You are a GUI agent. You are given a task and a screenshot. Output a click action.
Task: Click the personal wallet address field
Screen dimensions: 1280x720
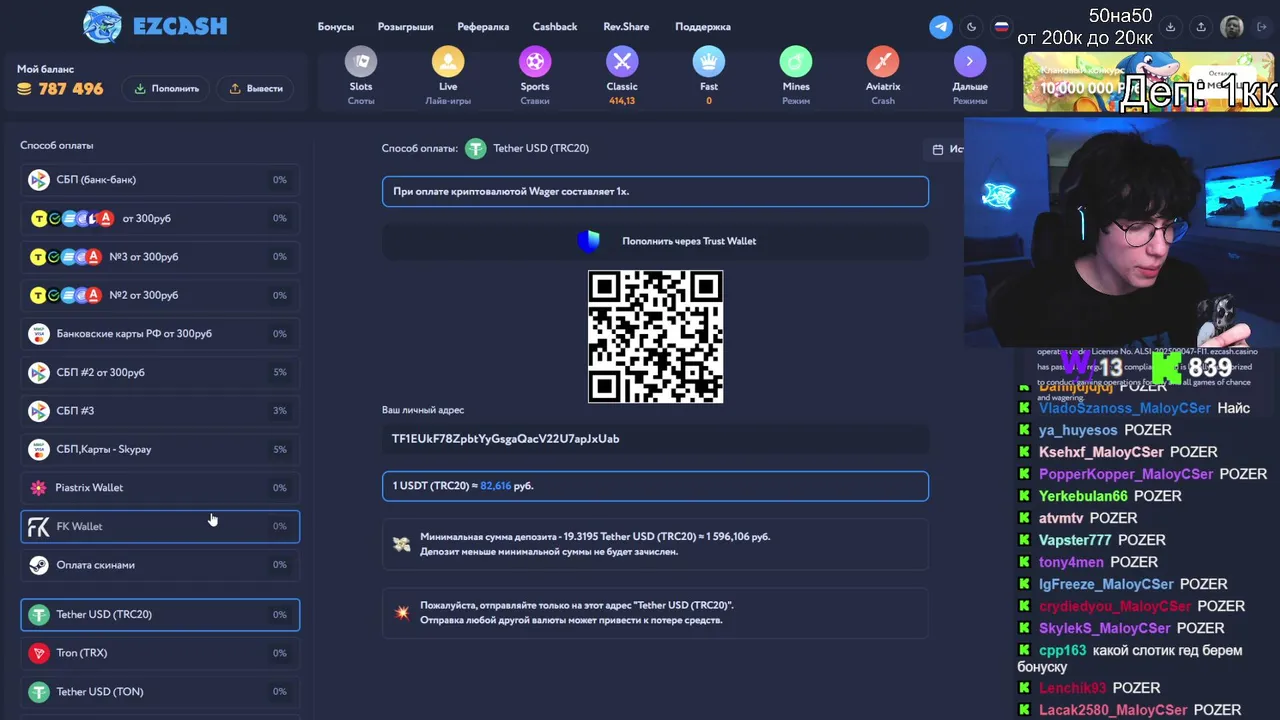[655, 439]
